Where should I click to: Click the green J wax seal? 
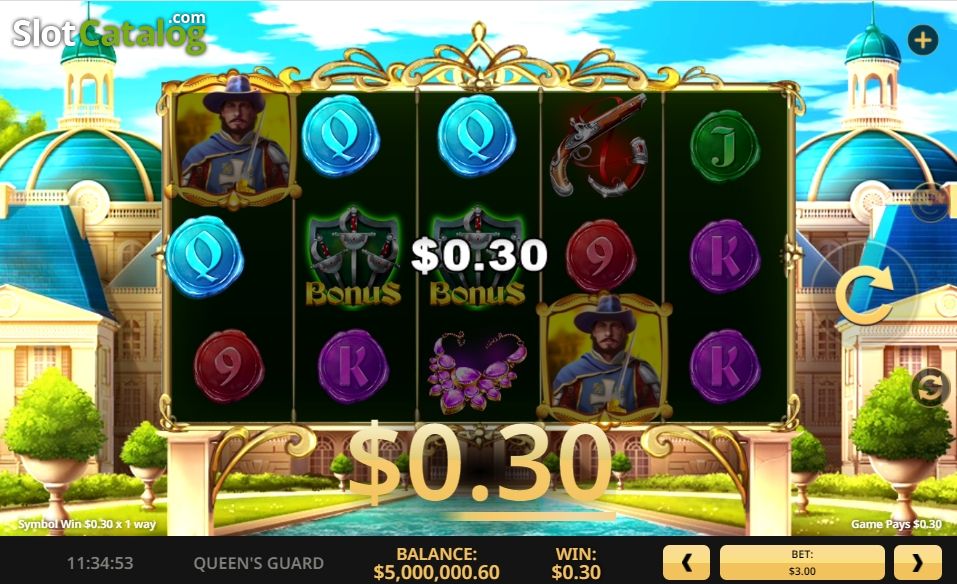724,146
